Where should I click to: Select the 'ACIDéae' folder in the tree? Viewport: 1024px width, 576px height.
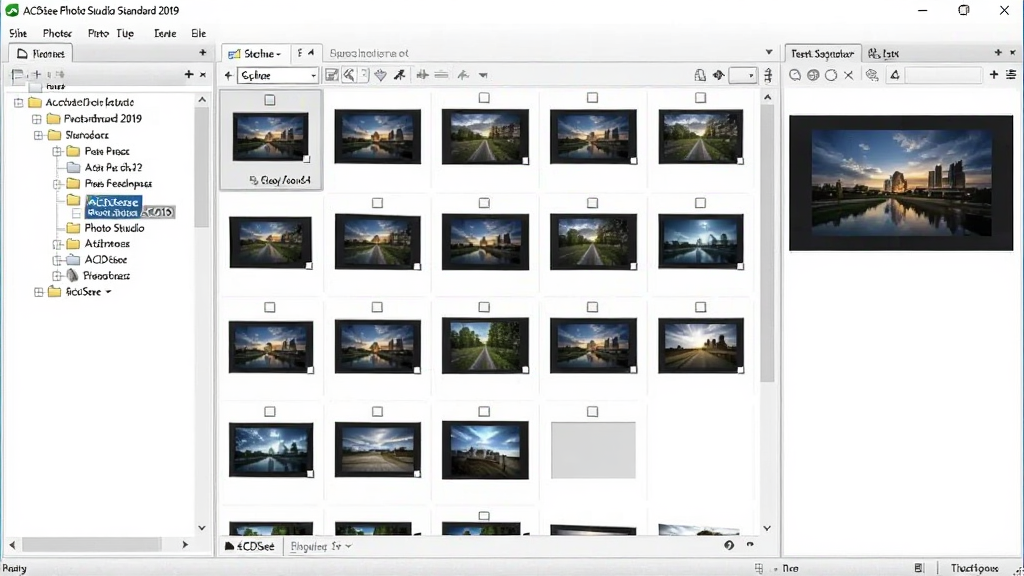click(x=106, y=259)
